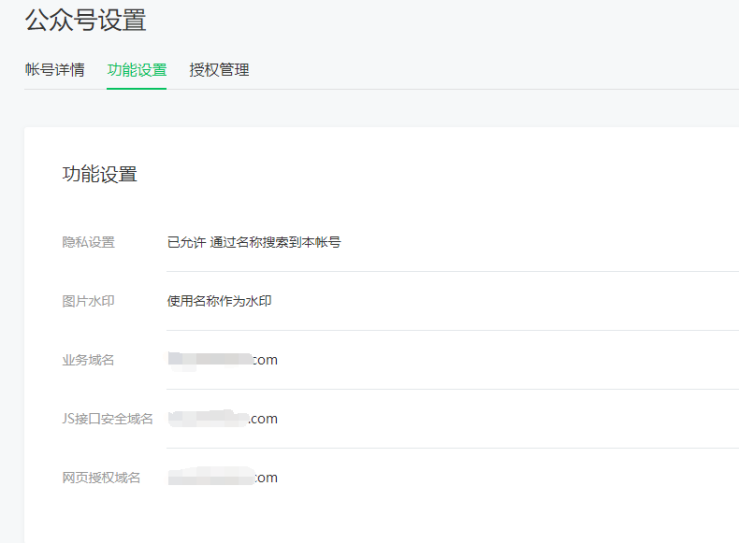Click the 网页授权域名 row label

click(101, 478)
